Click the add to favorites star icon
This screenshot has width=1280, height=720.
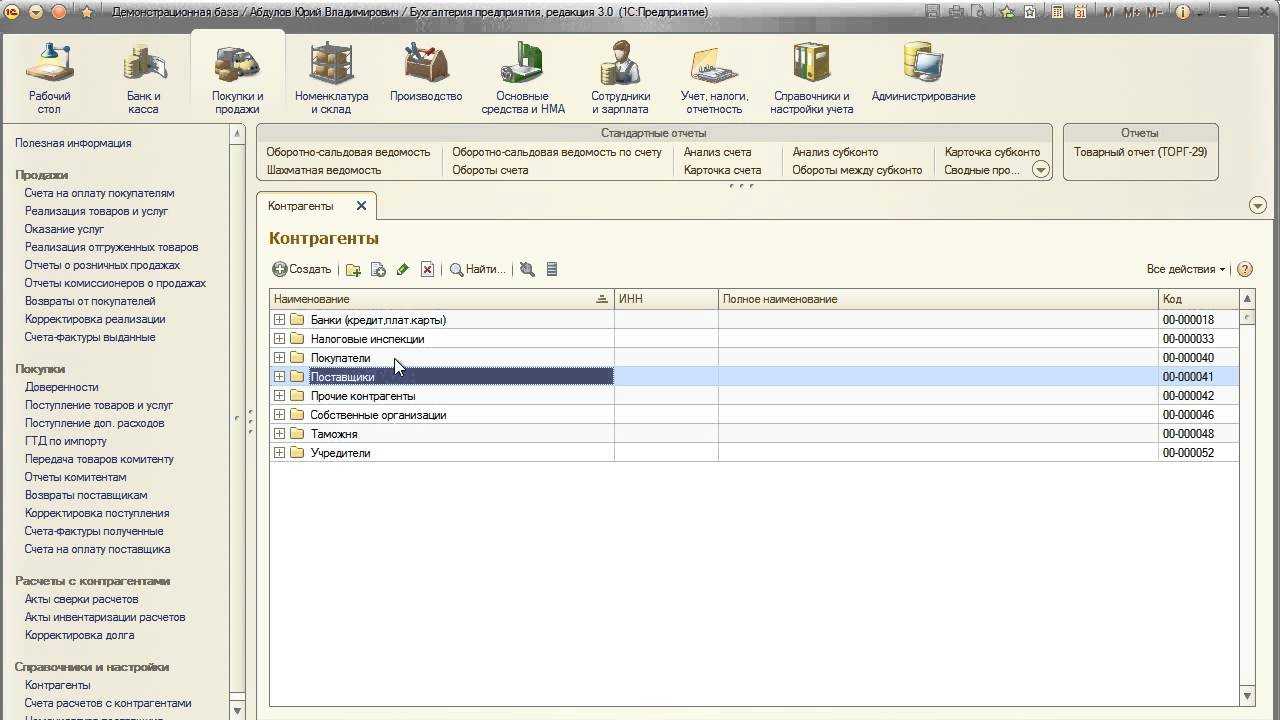(x=1008, y=12)
